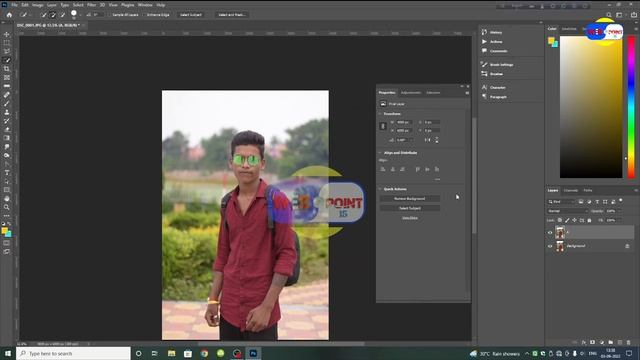This screenshot has width=640, height=360.
Task: Open Photoshop from Windows taskbar
Action: tap(253, 353)
